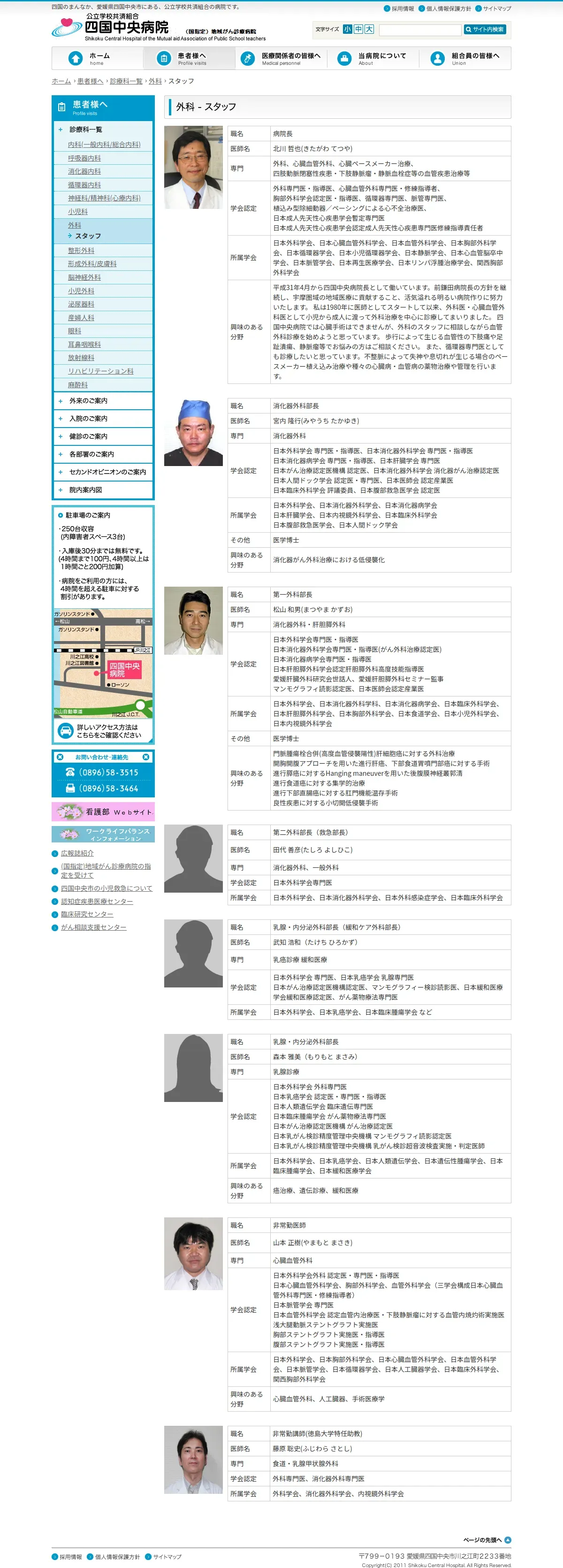
Task: Open 眼科 sidebar link
Action: (74, 331)
